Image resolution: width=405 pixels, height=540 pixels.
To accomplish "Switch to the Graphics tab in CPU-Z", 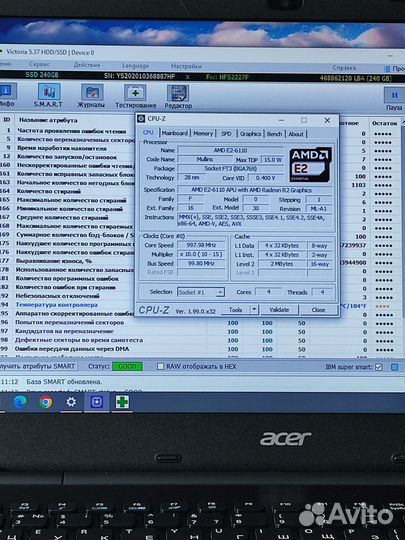I will tap(250, 134).
